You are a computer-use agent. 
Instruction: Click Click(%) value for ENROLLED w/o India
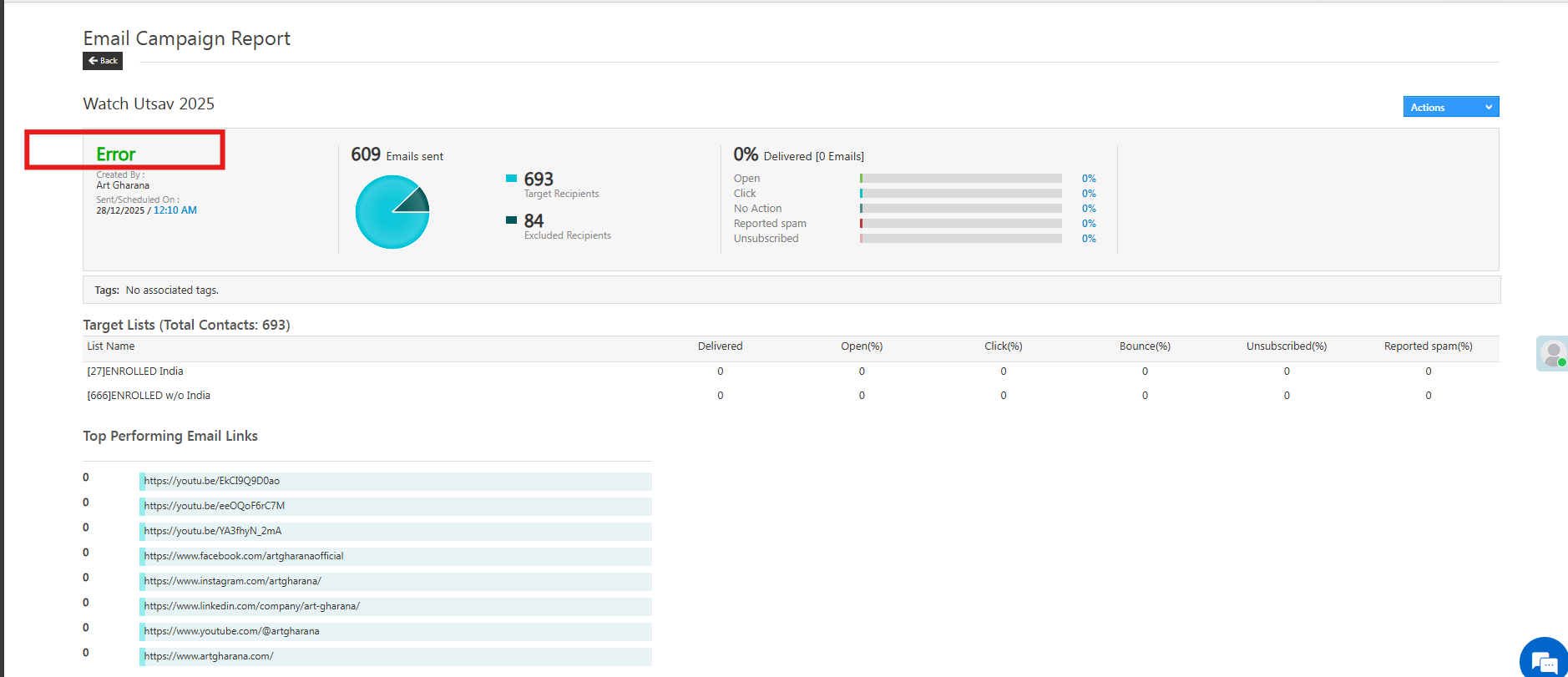coord(1003,396)
